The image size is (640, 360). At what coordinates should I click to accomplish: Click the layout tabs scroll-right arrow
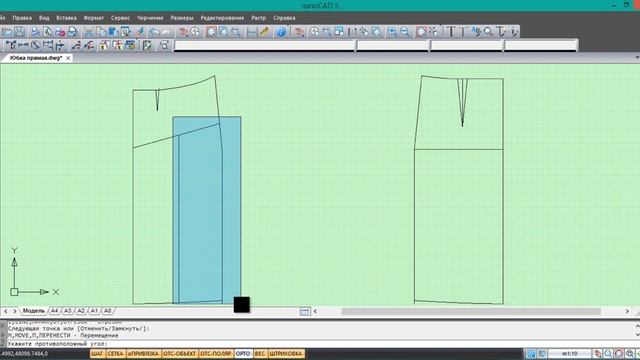coord(15,311)
